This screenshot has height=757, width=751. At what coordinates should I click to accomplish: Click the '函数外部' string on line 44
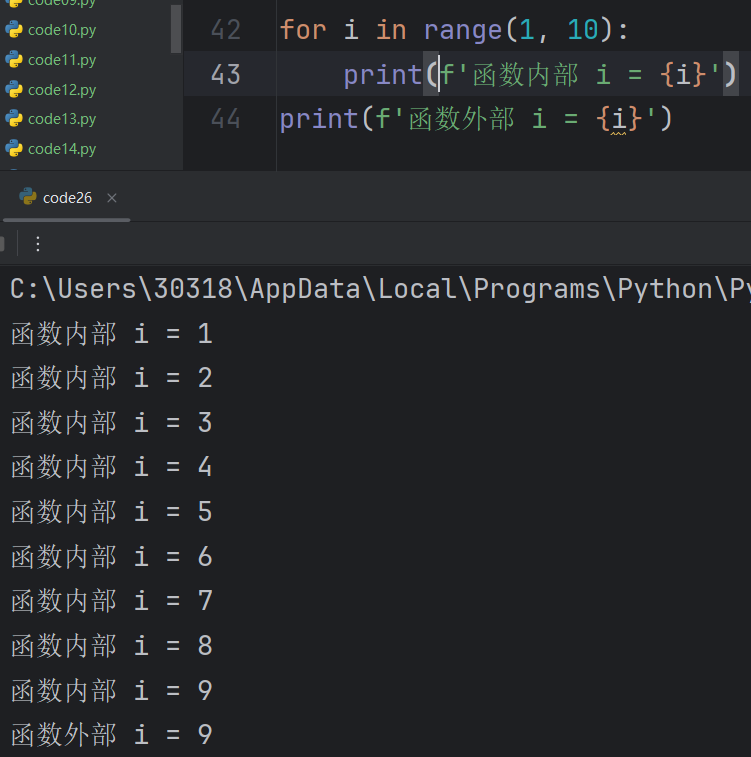click(x=461, y=119)
